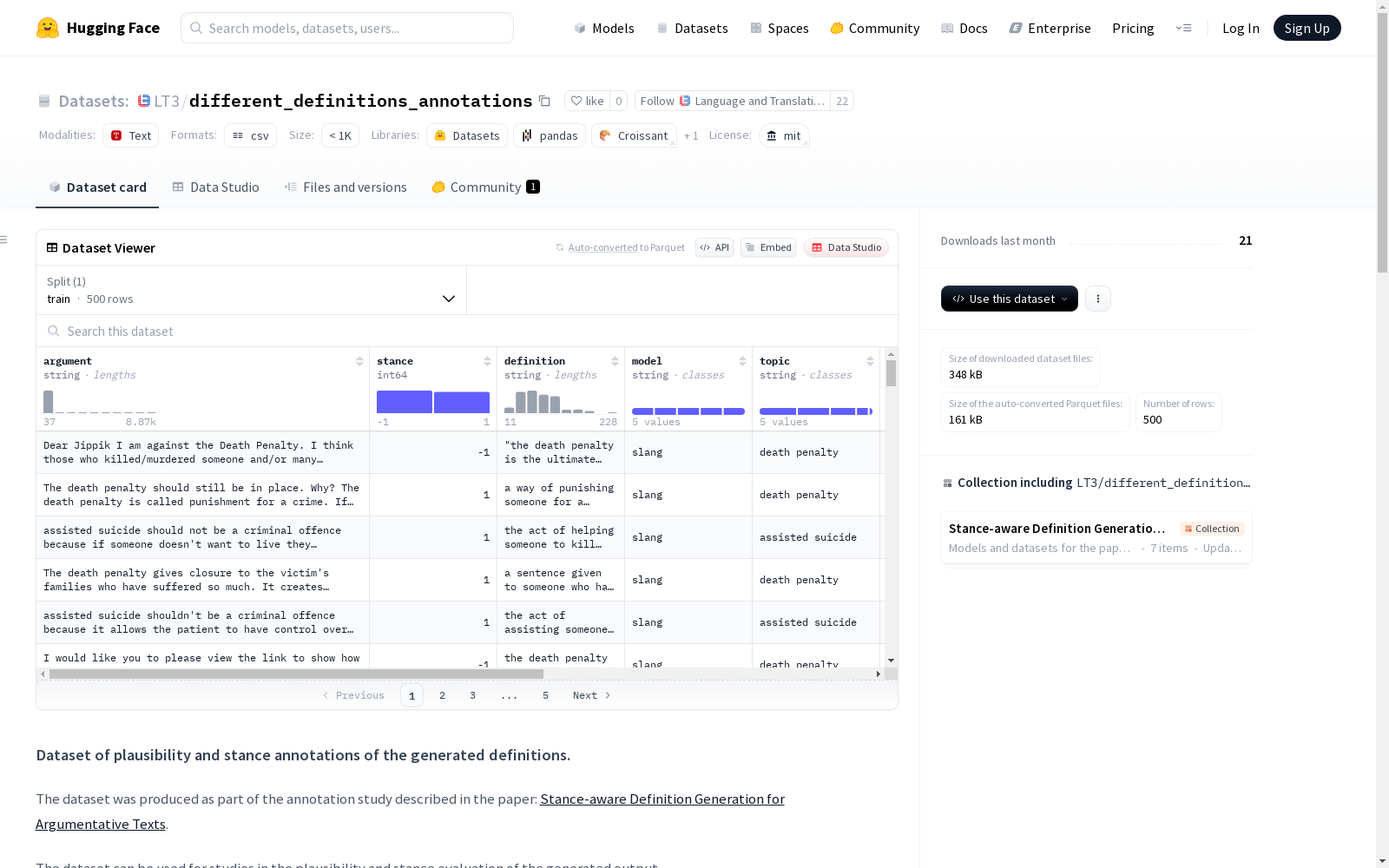Click the 'a way of punishing' definition cell
This screenshot has height=868, width=1389.
pyautogui.click(x=561, y=495)
